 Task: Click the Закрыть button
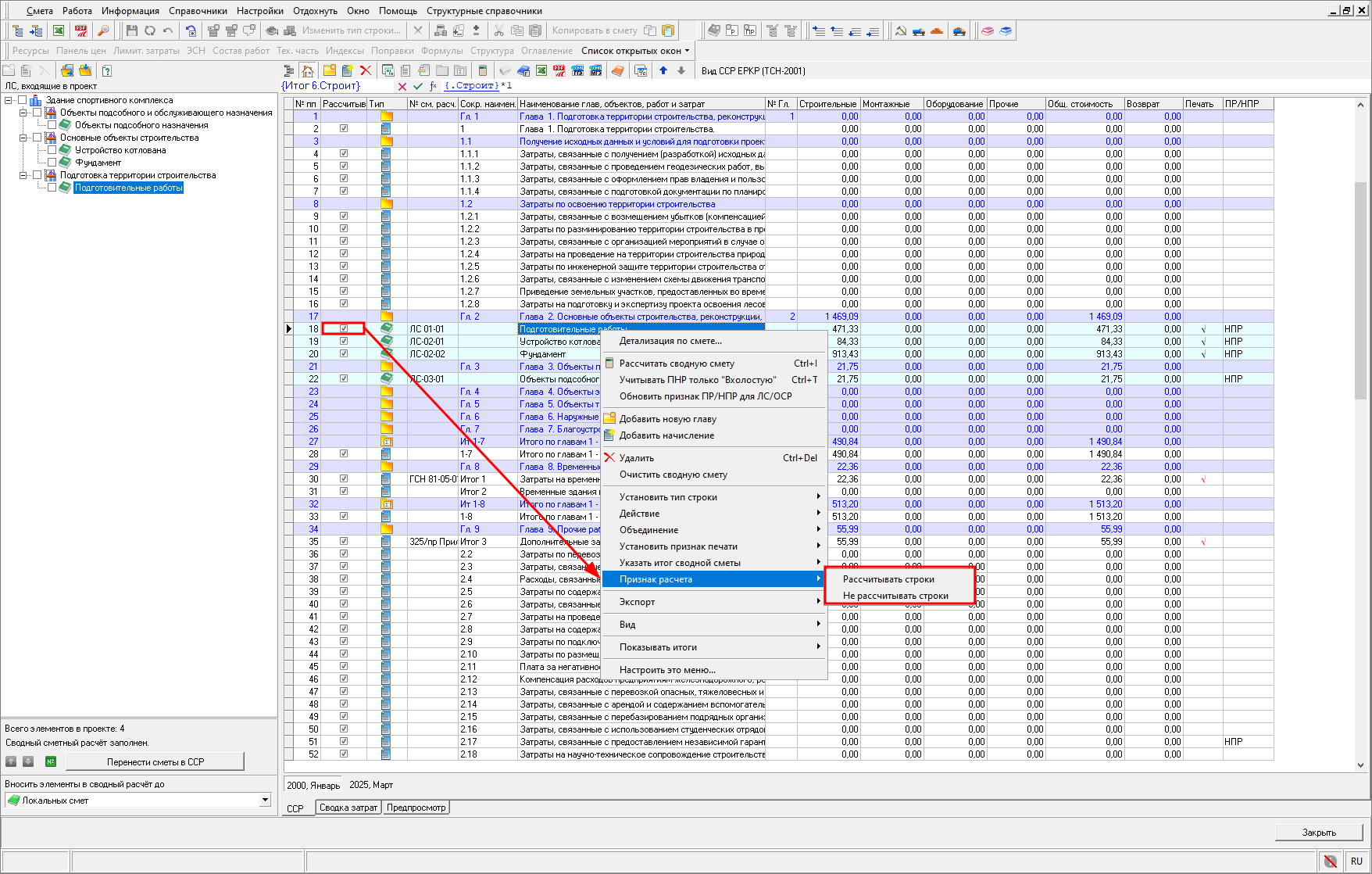tap(1318, 833)
